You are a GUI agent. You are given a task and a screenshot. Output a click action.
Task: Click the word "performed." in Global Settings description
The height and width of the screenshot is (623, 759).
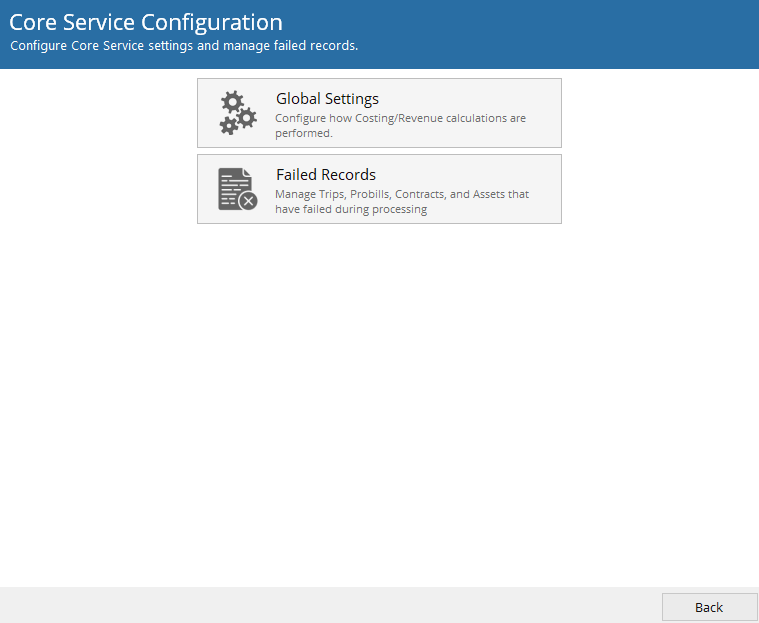(304, 133)
